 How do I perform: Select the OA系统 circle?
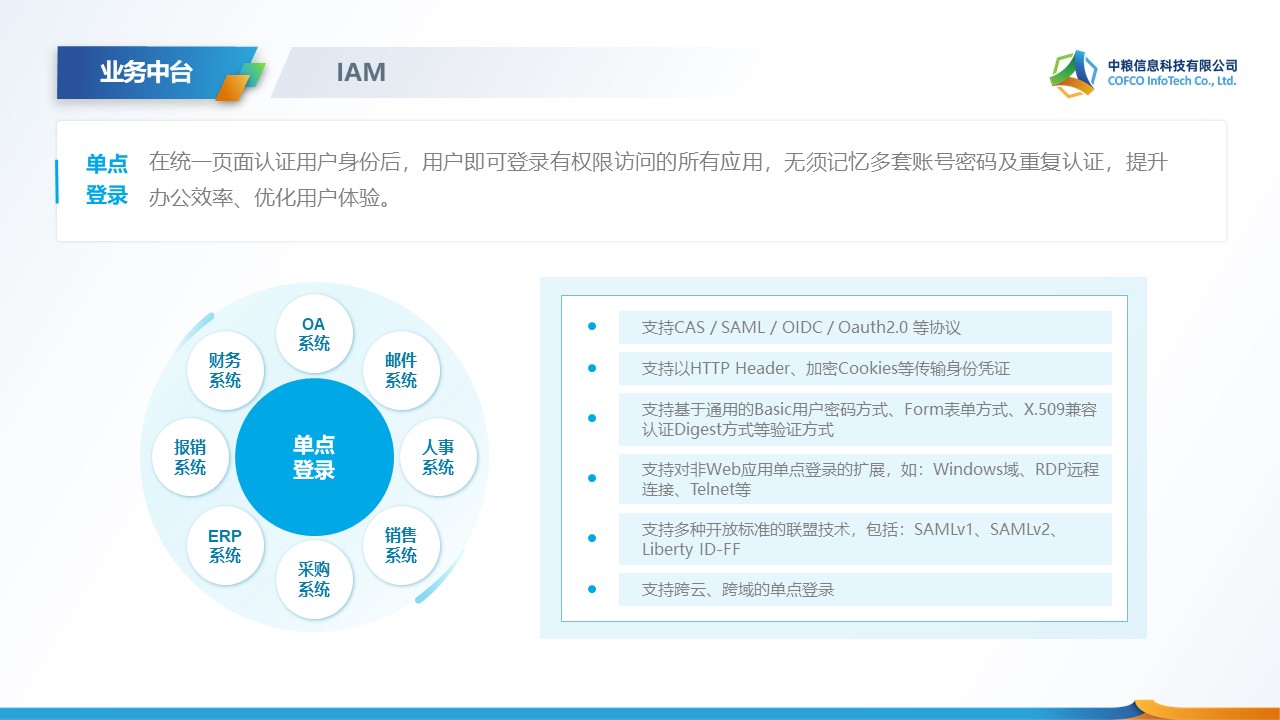pyautogui.click(x=314, y=334)
